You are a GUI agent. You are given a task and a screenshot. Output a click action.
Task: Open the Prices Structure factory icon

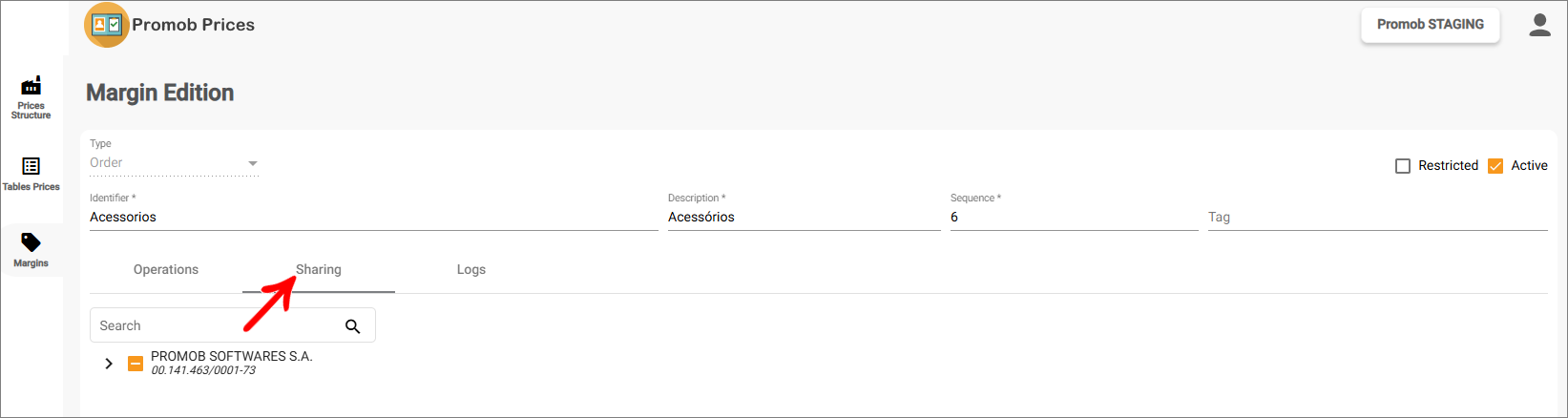pyautogui.click(x=31, y=86)
